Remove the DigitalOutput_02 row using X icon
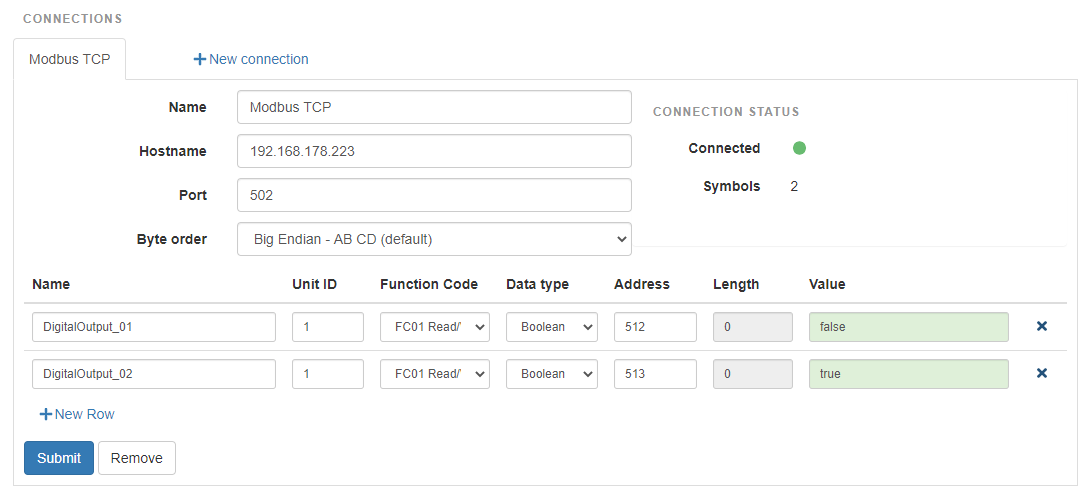The width and height of the screenshot is (1091, 496). 1041,373
